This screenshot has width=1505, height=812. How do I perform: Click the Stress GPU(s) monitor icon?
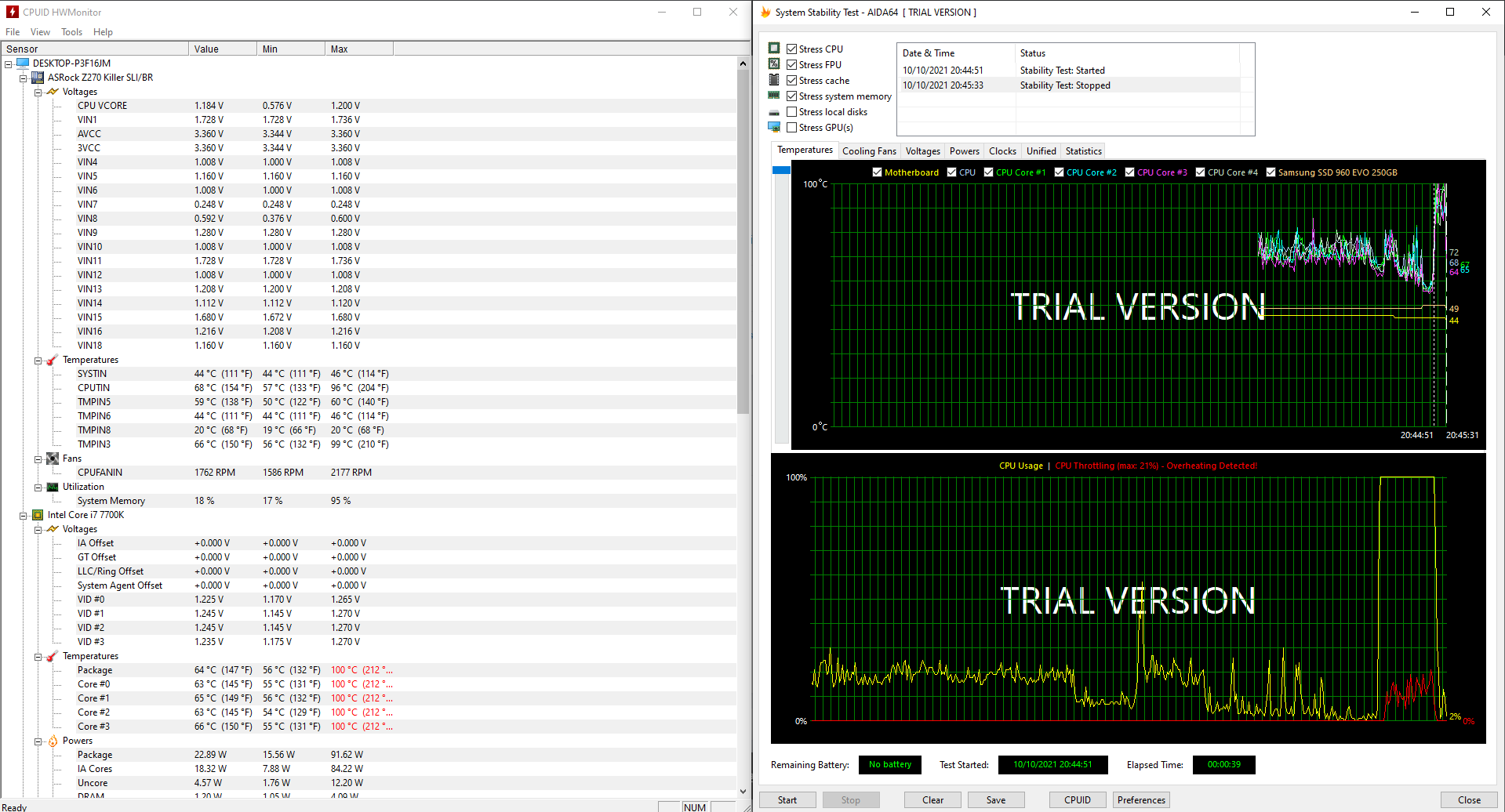click(x=774, y=127)
